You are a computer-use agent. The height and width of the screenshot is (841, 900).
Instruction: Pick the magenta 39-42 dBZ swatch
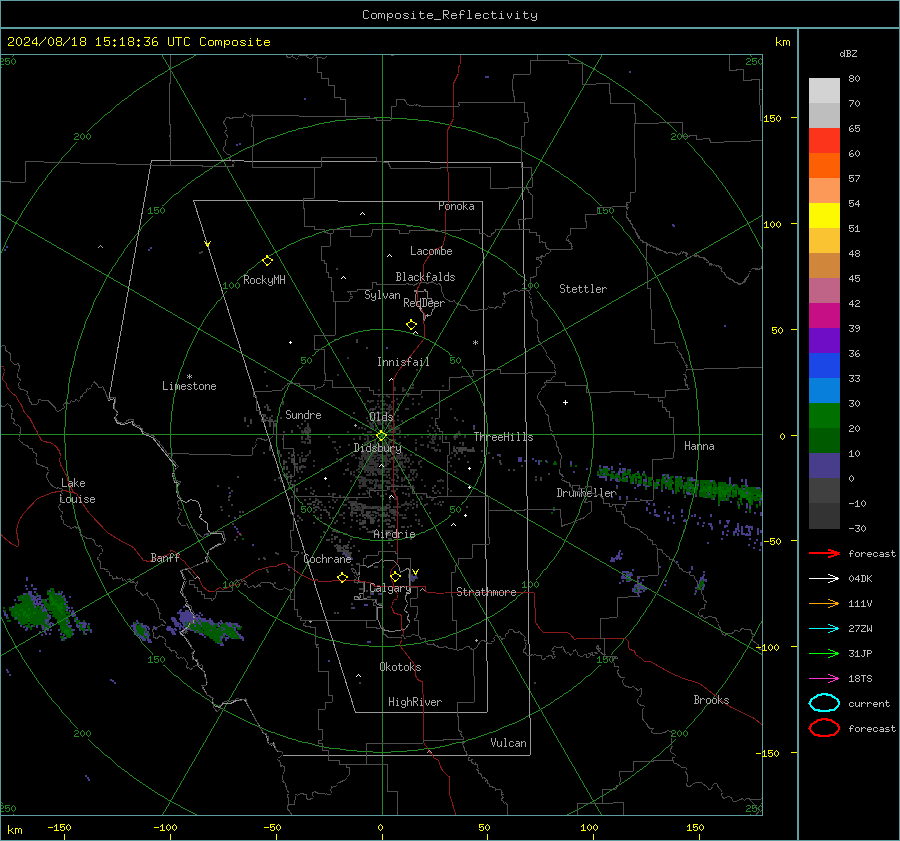pos(824,315)
